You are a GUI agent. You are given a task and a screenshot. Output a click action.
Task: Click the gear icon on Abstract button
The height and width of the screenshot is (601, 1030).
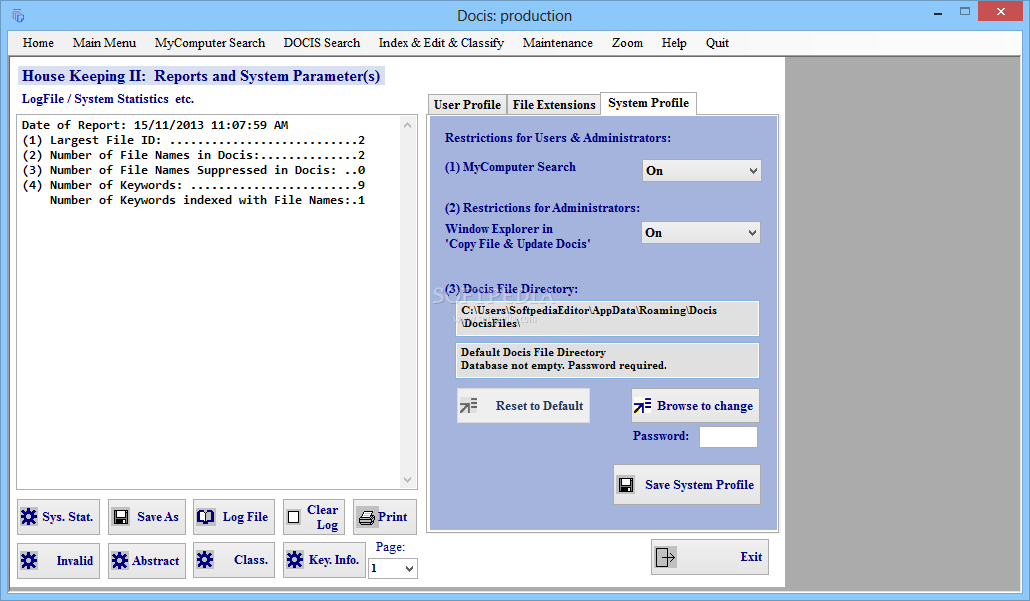[120, 560]
